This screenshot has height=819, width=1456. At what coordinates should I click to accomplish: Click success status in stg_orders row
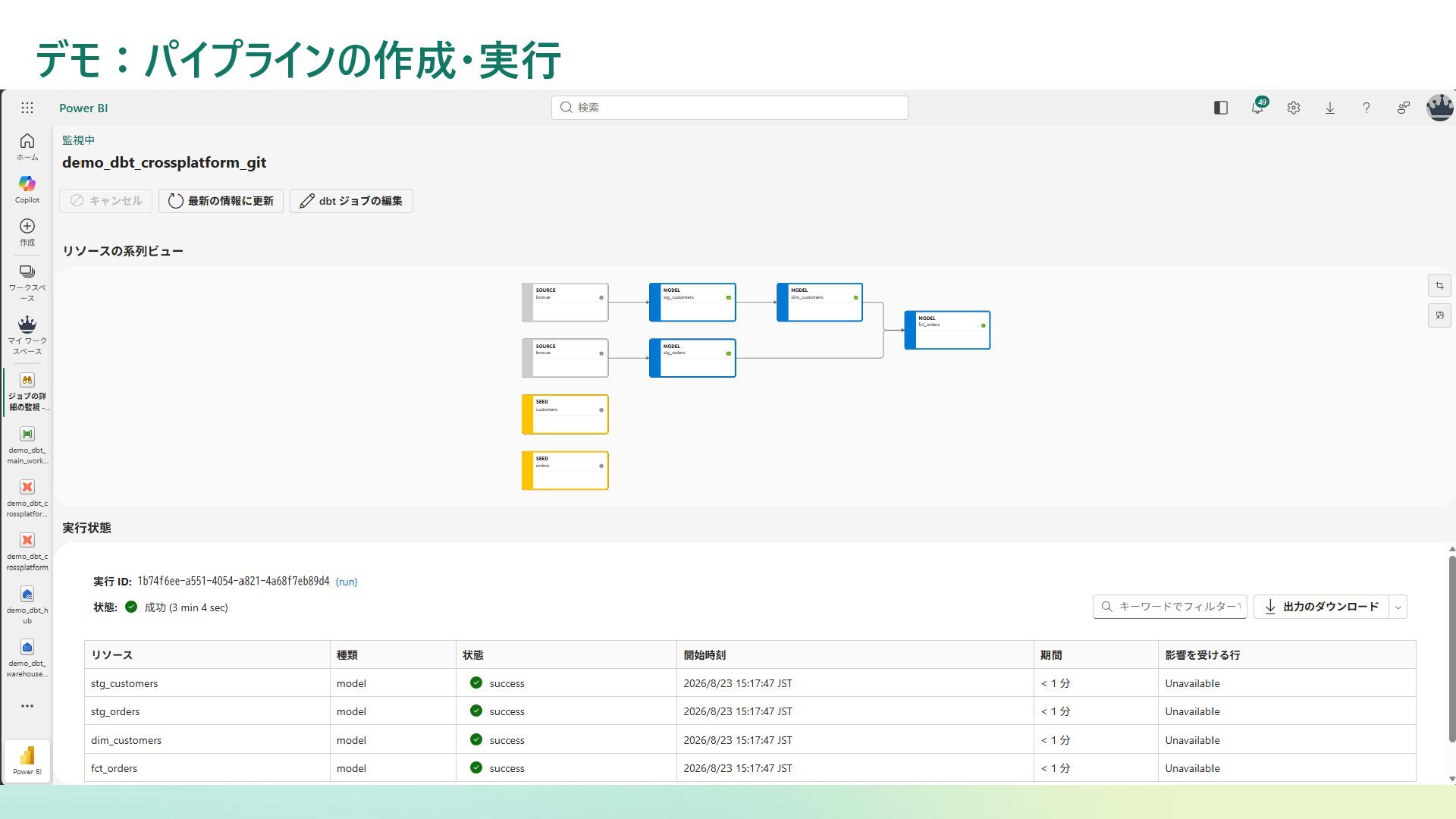pos(497,711)
